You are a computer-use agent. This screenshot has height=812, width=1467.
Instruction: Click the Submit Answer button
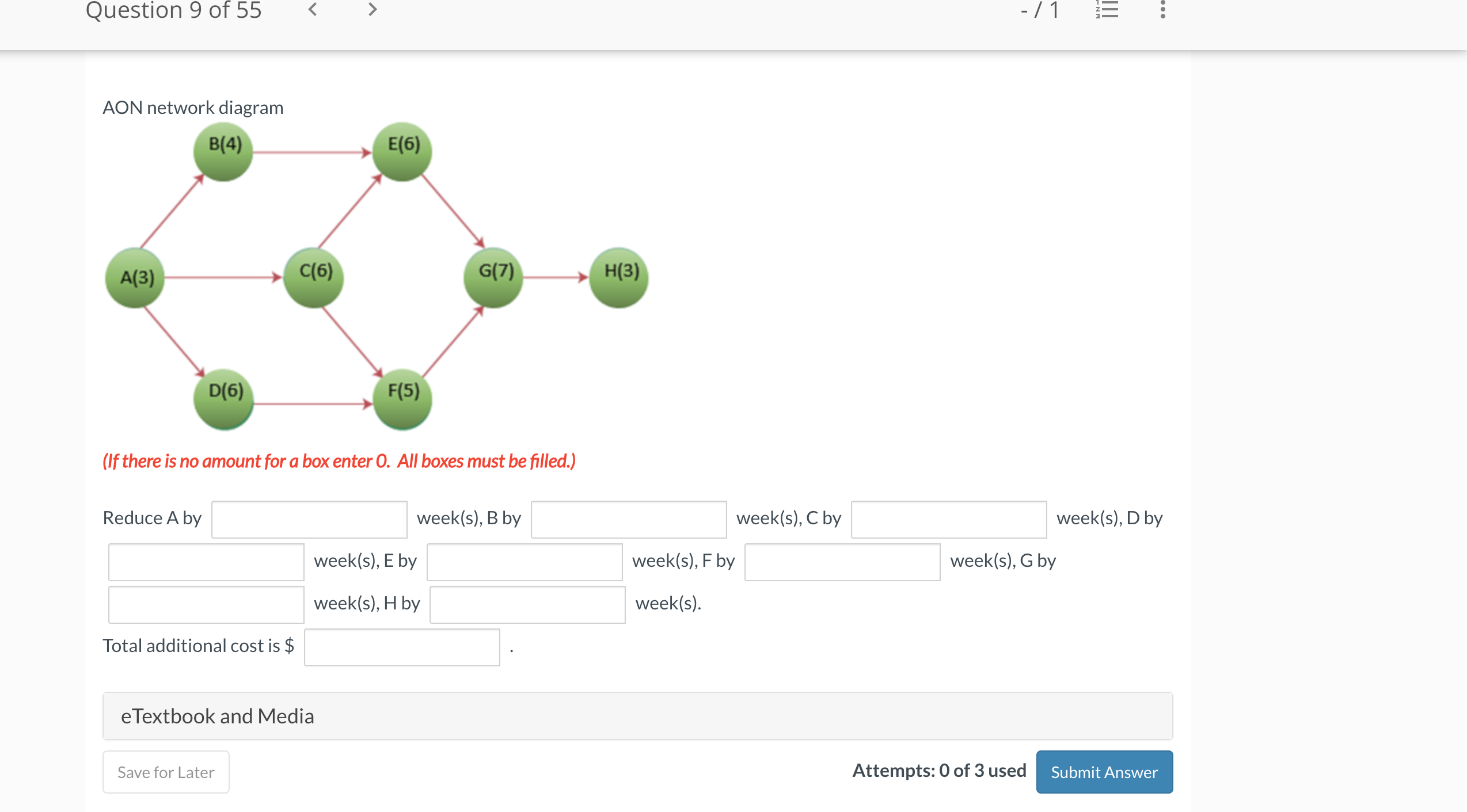tap(1104, 772)
